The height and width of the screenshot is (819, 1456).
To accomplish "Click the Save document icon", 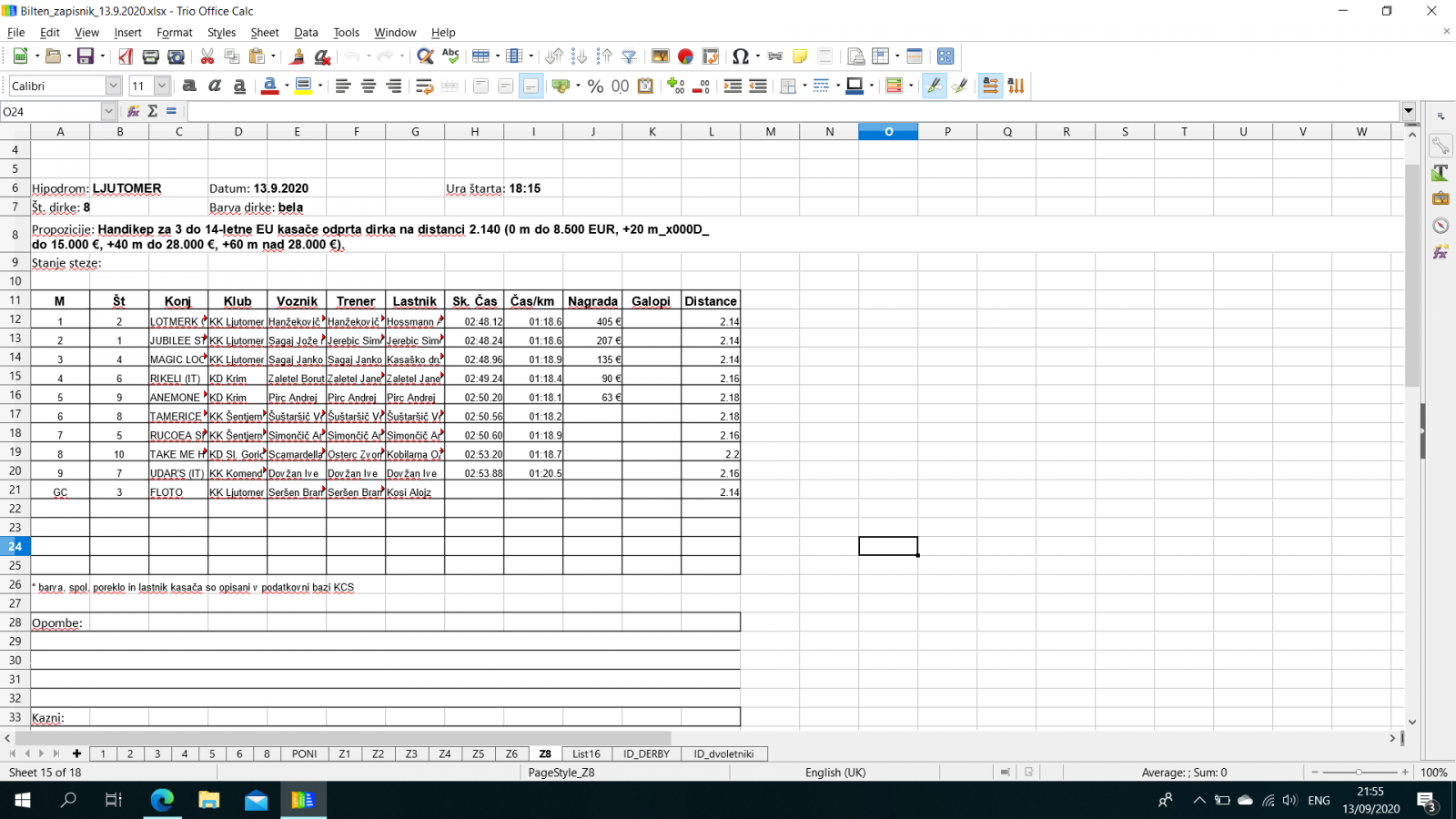I will [x=86, y=56].
